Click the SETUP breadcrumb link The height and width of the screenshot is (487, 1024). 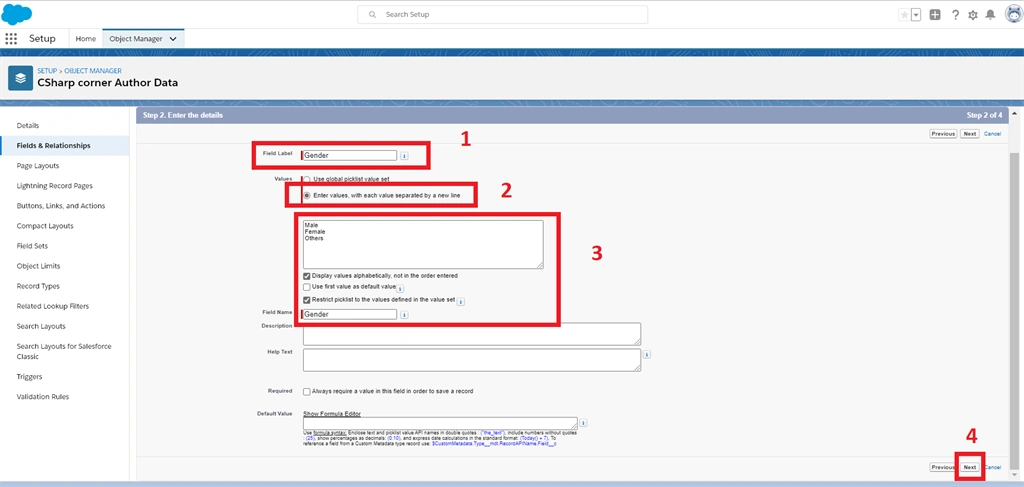[47, 71]
